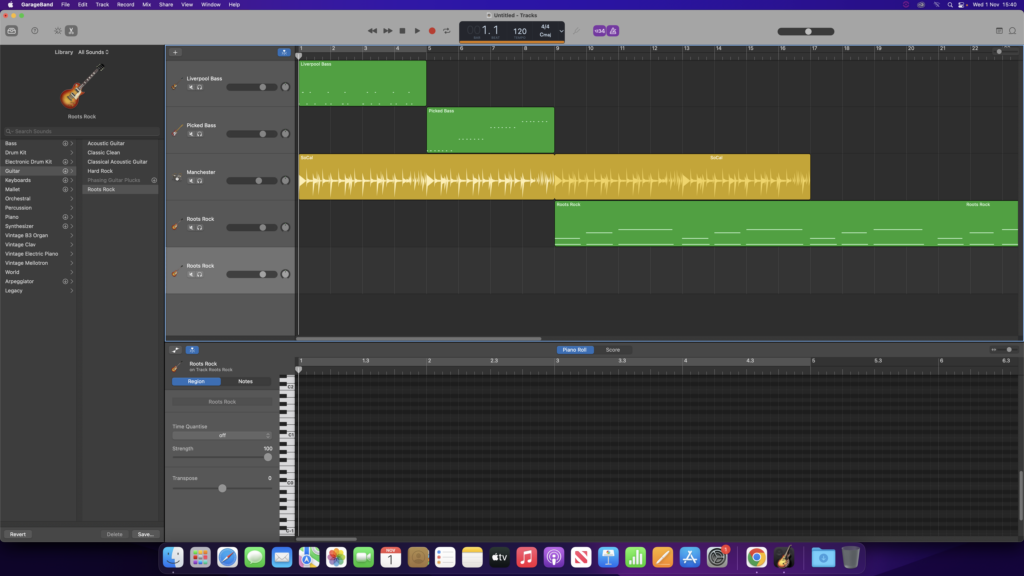Select the Picked Bass track instrument icon
Image resolution: width=1024 pixels, height=576 pixels.
176,131
